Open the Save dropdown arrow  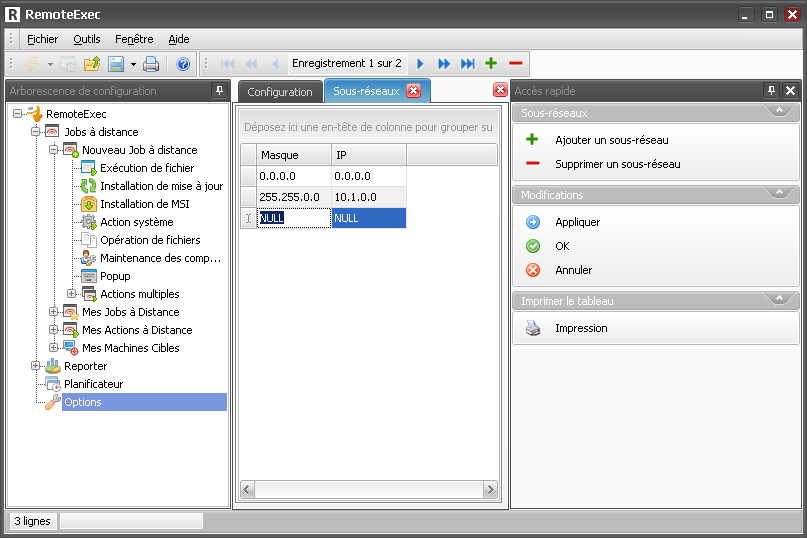coord(133,64)
